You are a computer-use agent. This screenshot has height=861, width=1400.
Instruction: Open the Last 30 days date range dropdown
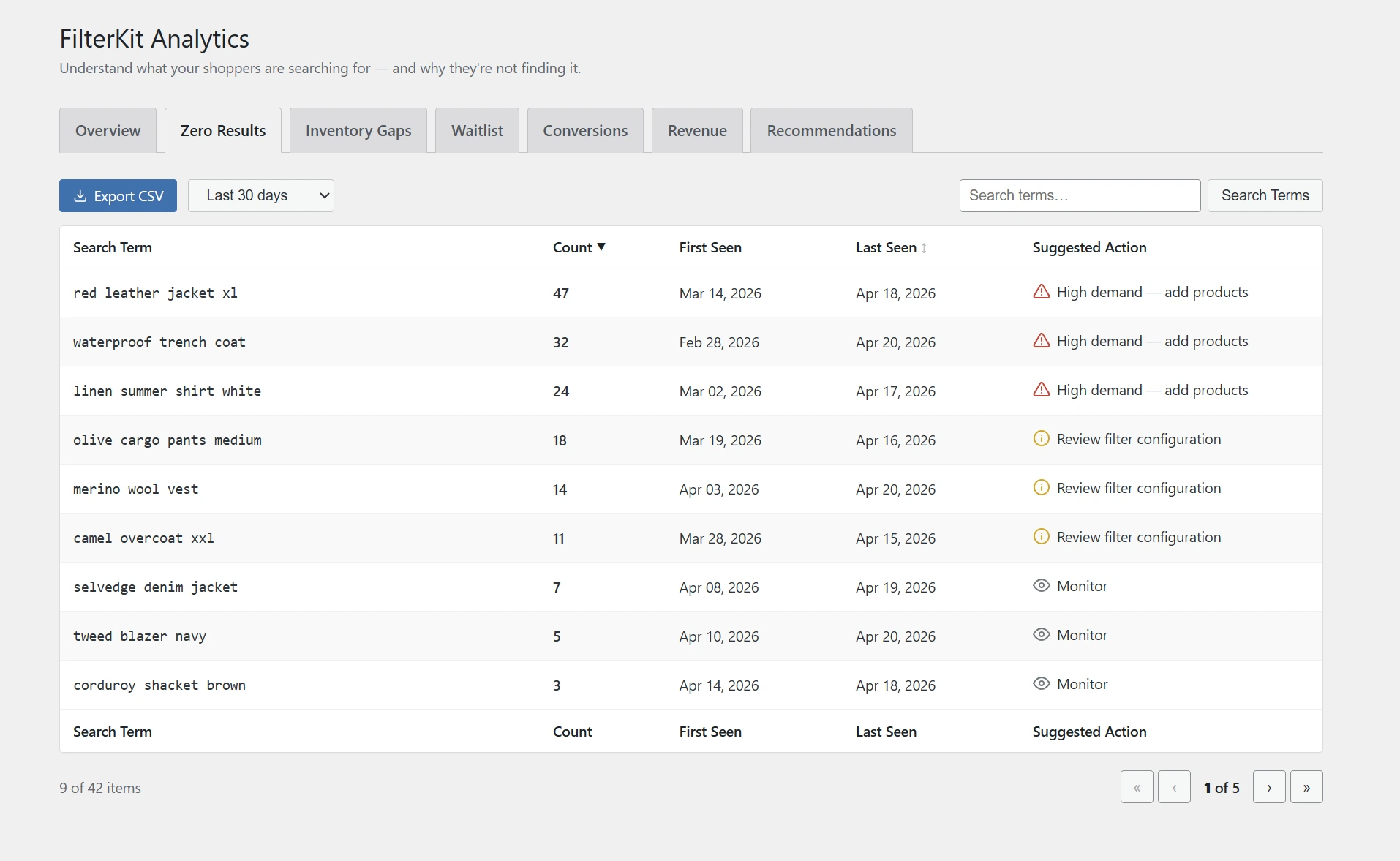[x=261, y=195]
